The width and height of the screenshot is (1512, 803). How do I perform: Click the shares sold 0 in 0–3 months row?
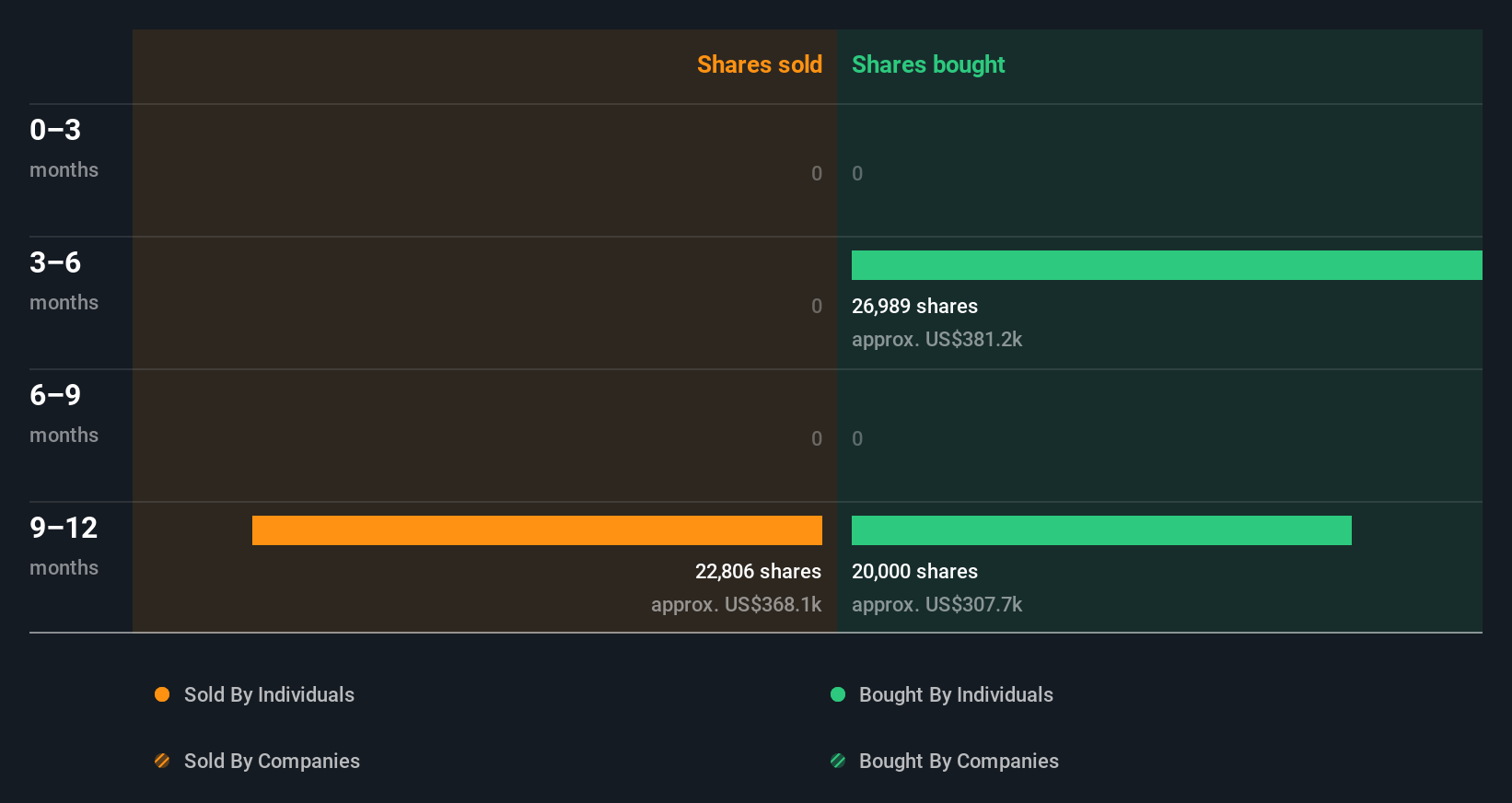(817, 173)
